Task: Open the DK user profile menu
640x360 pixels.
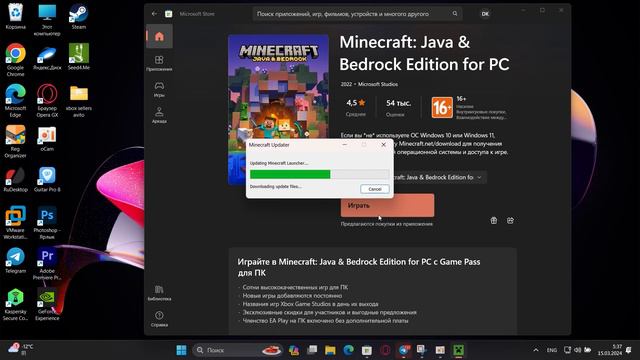Action: [x=485, y=14]
